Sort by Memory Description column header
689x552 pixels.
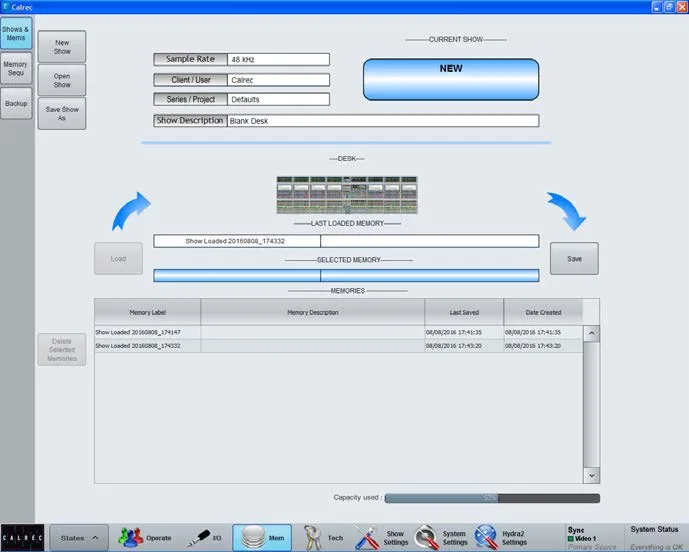click(x=312, y=312)
